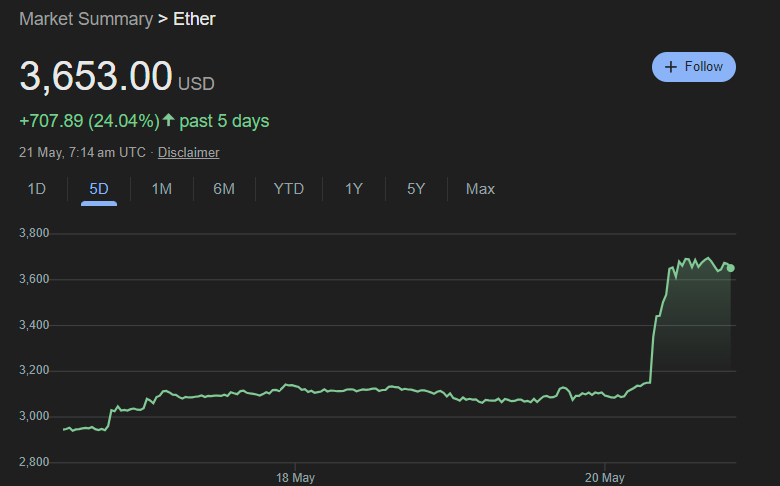Click the Follow button
Image resolution: width=780 pixels, height=486 pixels.
[693, 67]
